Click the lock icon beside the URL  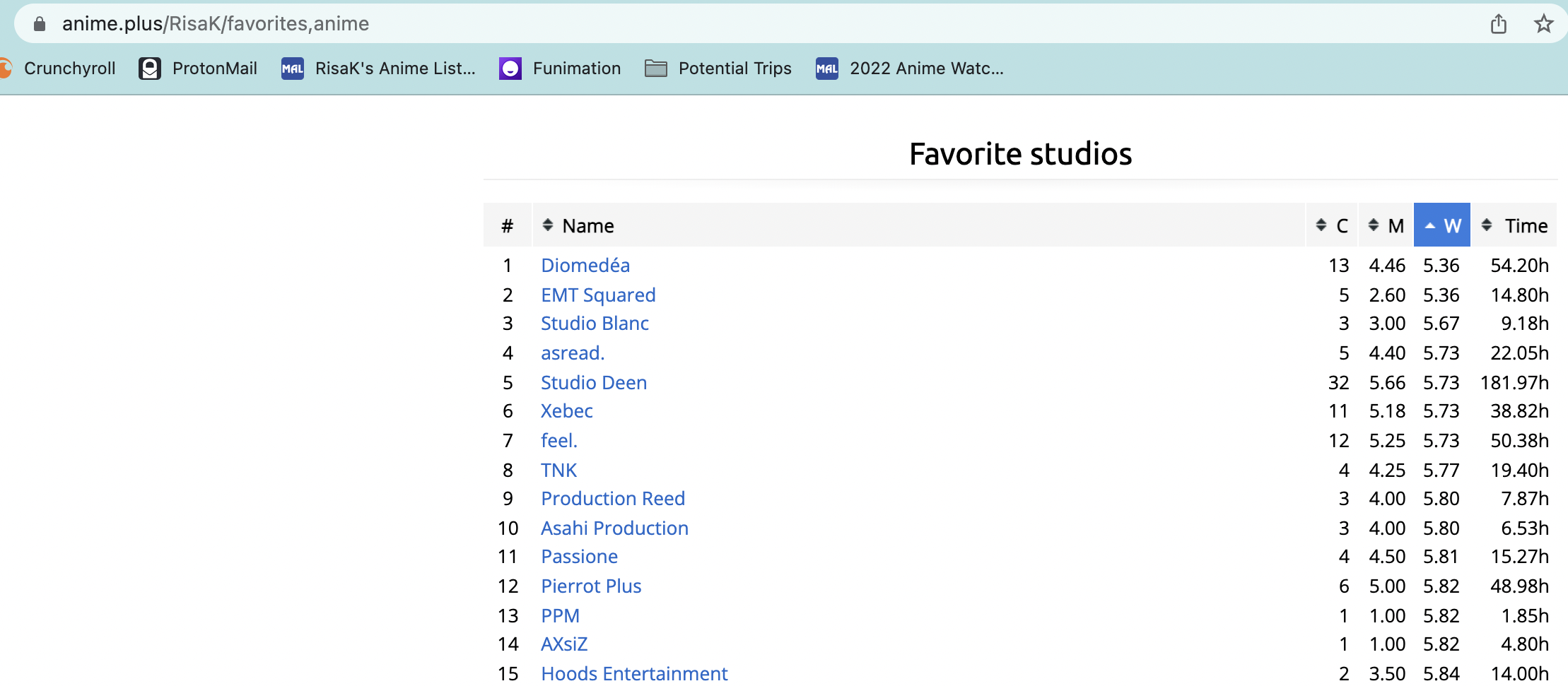click(40, 24)
